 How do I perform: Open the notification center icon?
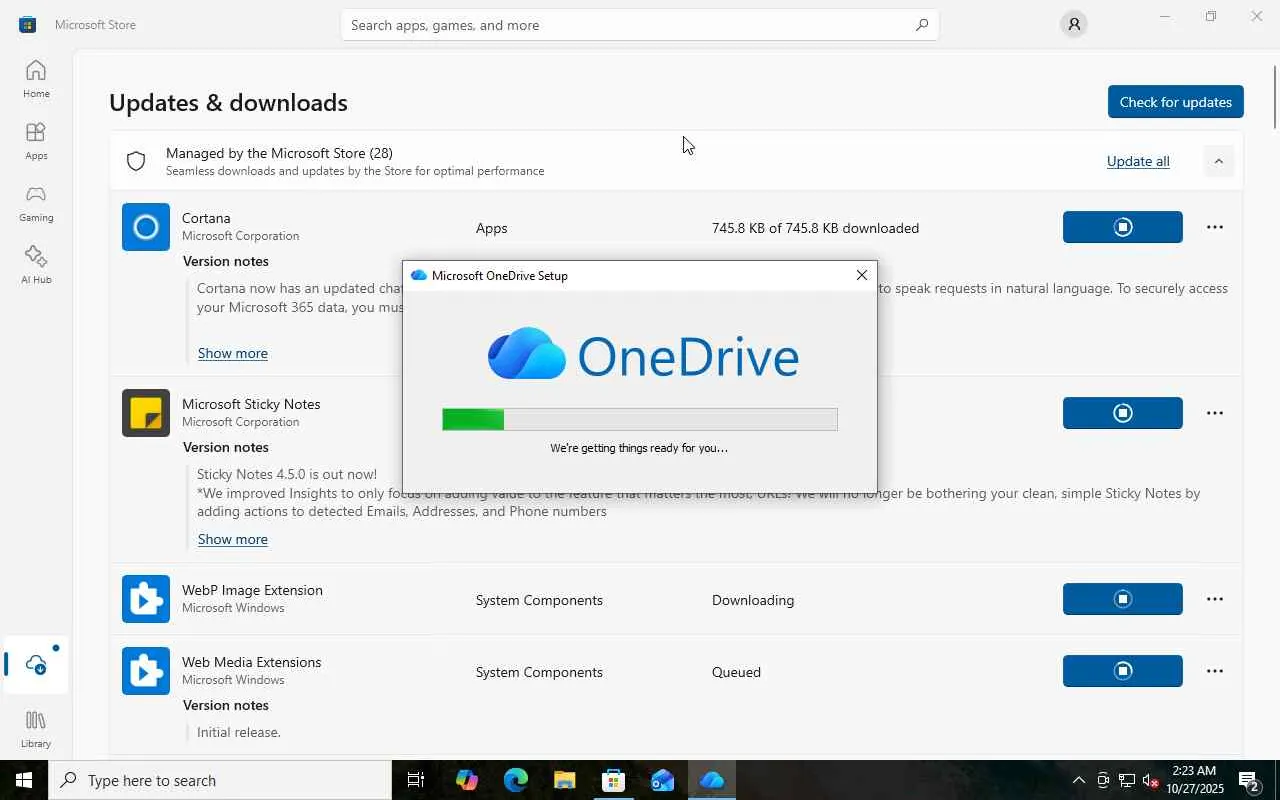pos(1248,780)
